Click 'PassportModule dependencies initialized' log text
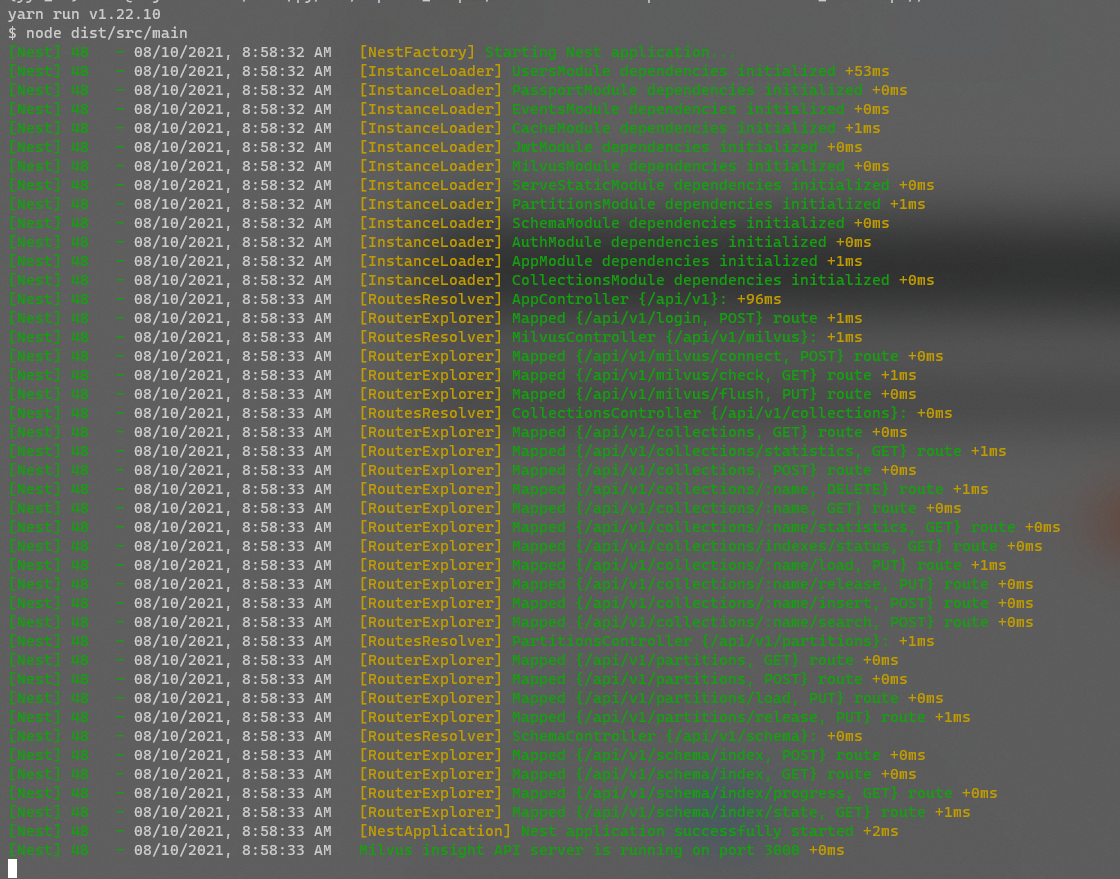 coord(687,91)
